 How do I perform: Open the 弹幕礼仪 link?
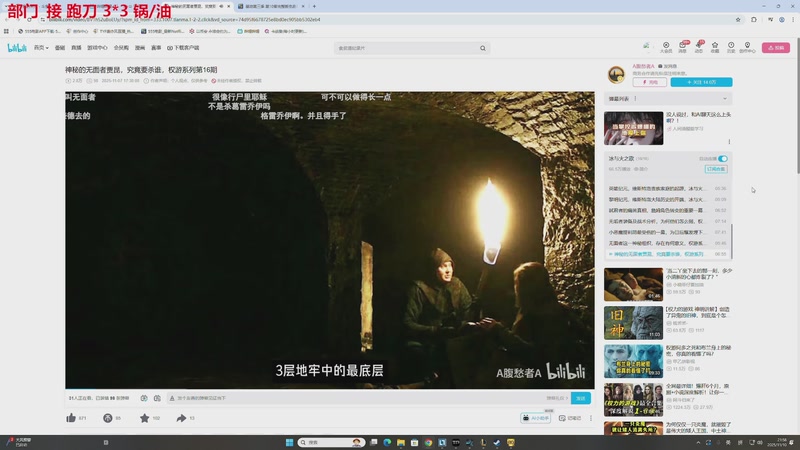pyautogui.click(x=557, y=398)
